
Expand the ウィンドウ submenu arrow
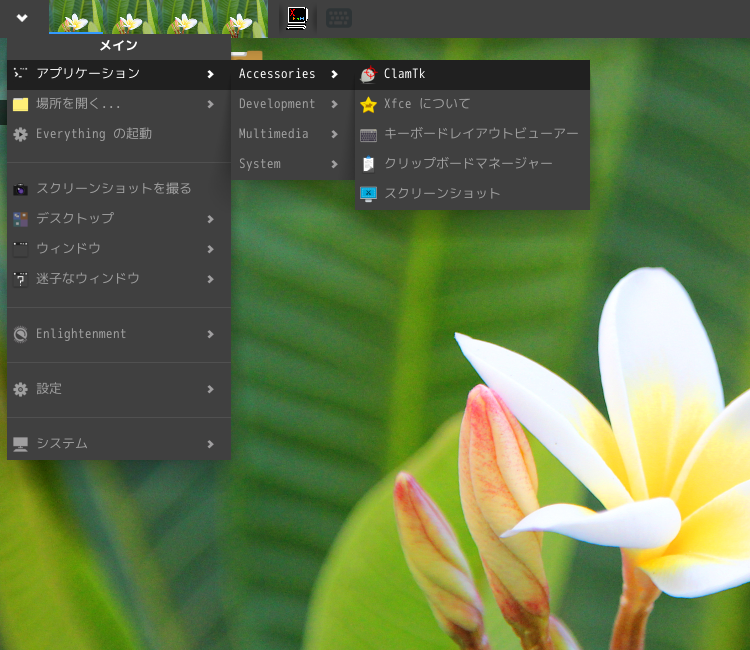click(210, 249)
